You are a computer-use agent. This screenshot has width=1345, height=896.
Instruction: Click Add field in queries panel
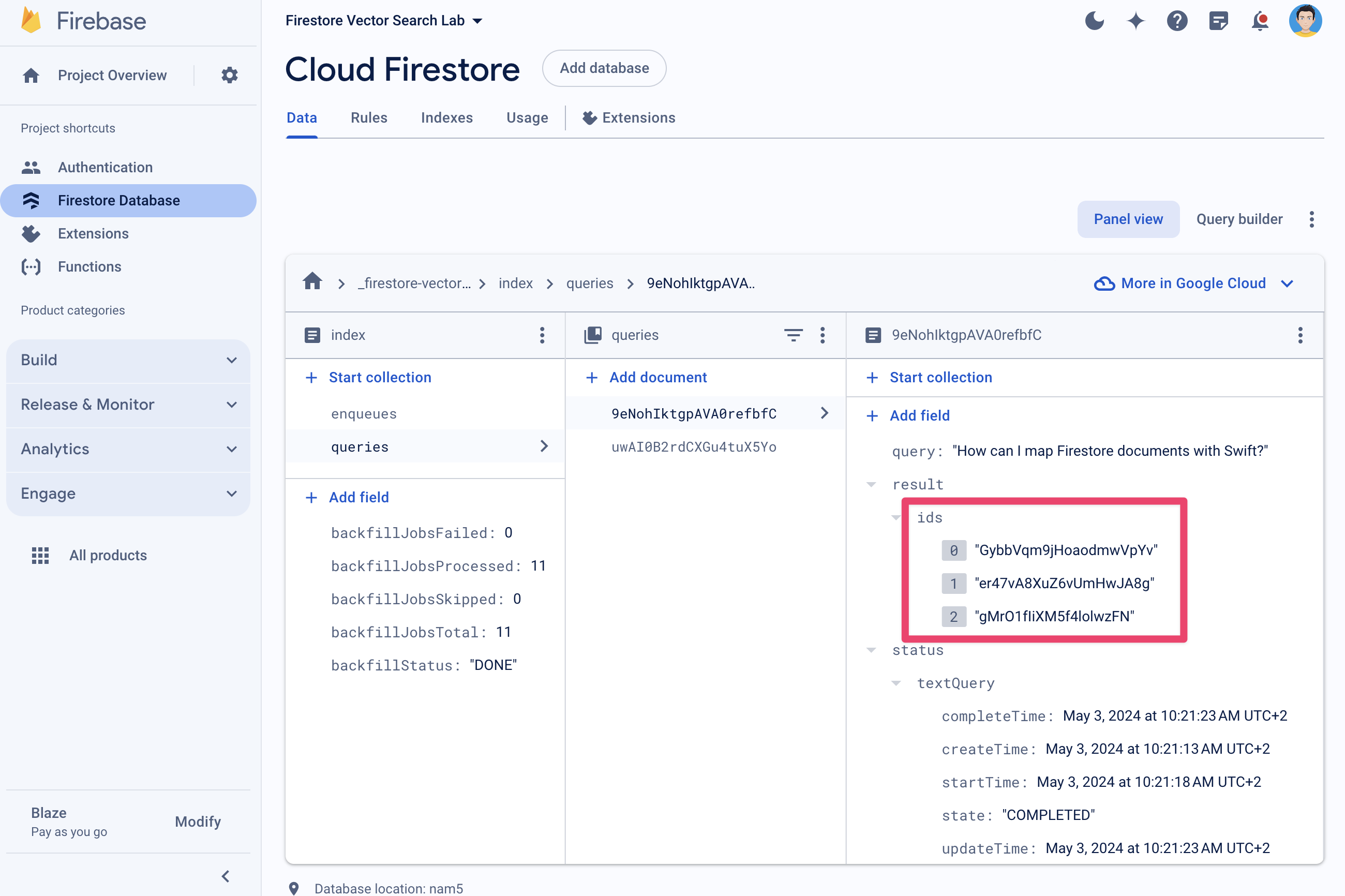tap(359, 497)
